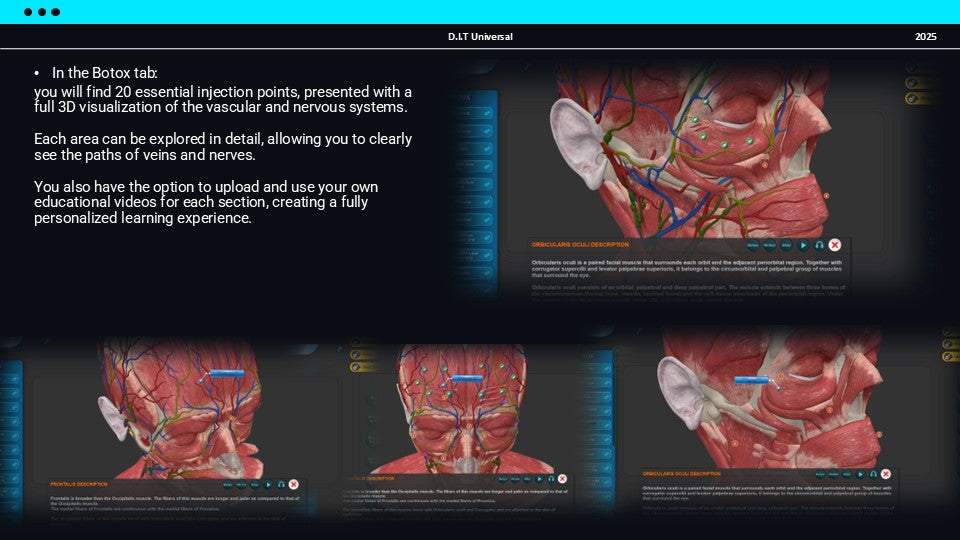
Task: Play the animation in the bottom-right Orbicularis panel
Action: 860,474
